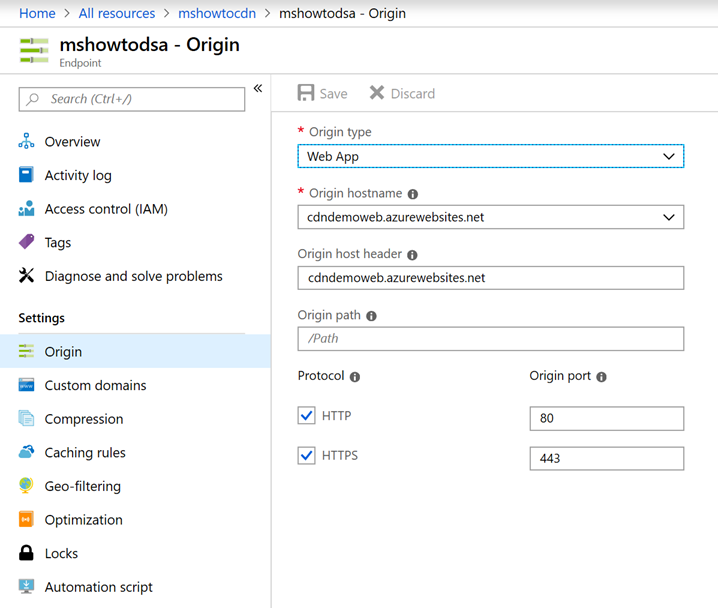Viewport: 718px width, 608px height.
Task: Click the Save floppy disk icon
Action: tap(305, 93)
